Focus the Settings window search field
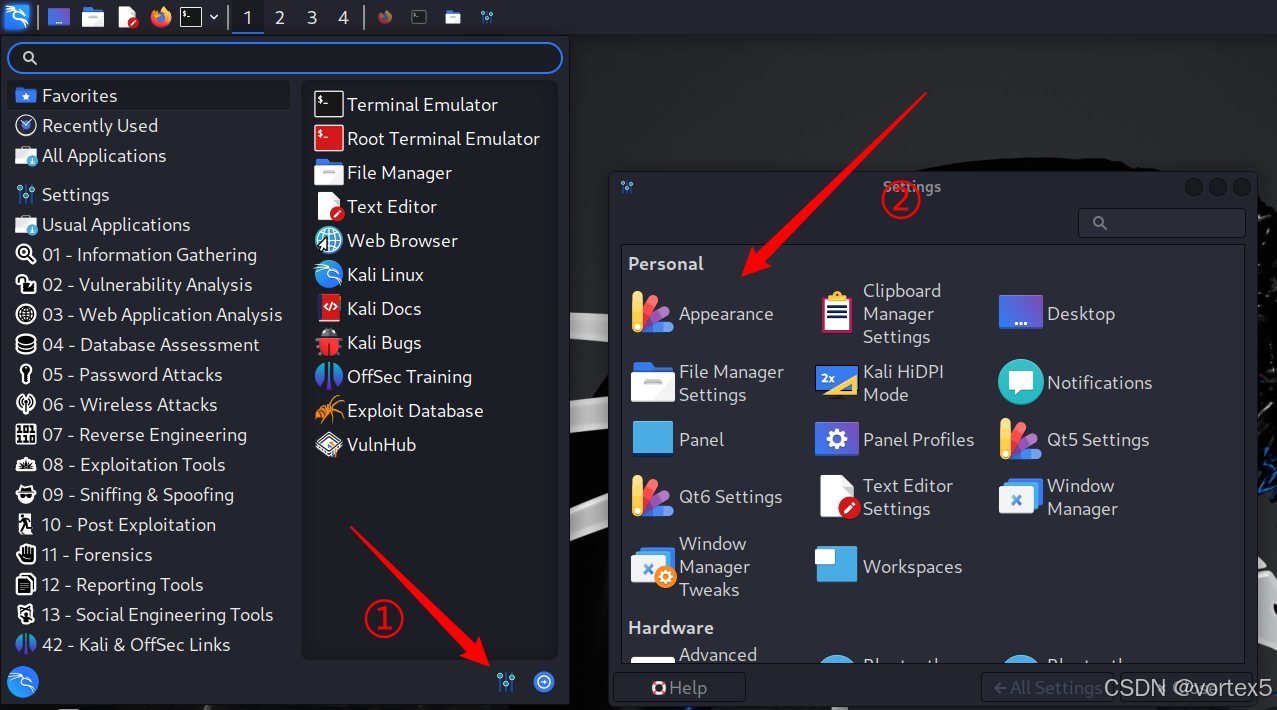 1162,223
